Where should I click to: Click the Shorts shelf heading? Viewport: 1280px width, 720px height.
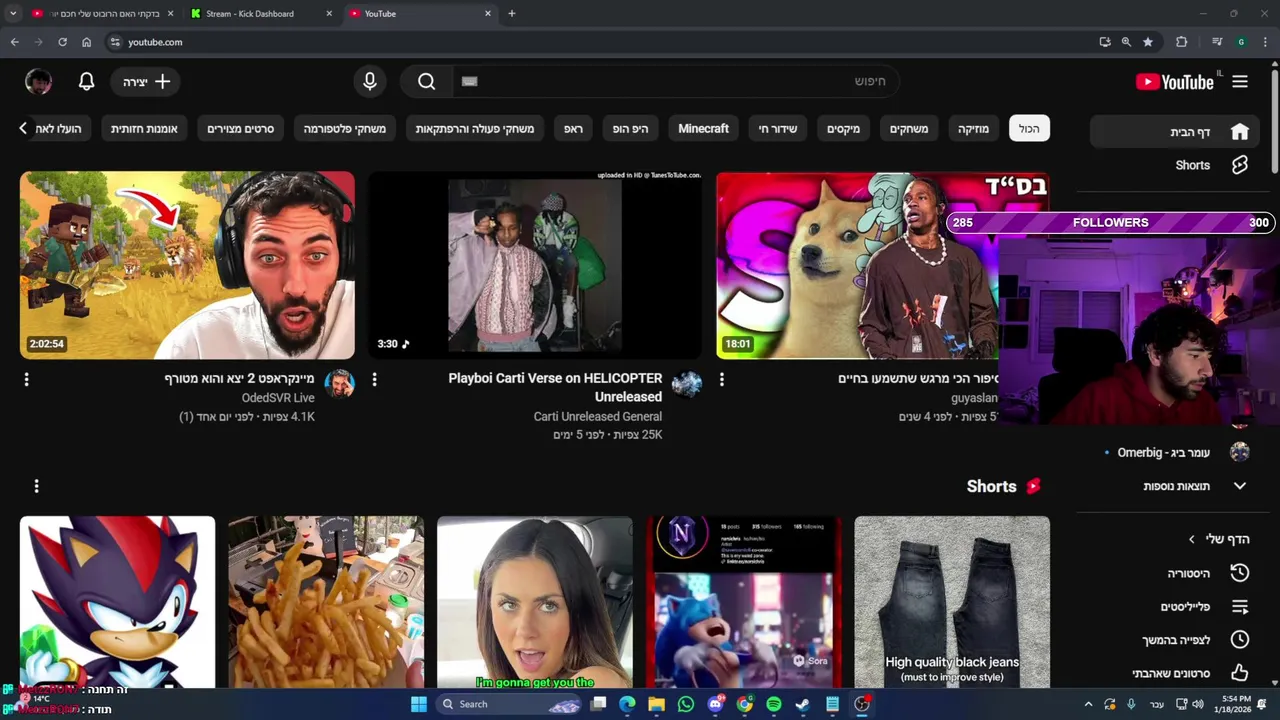coord(991,486)
